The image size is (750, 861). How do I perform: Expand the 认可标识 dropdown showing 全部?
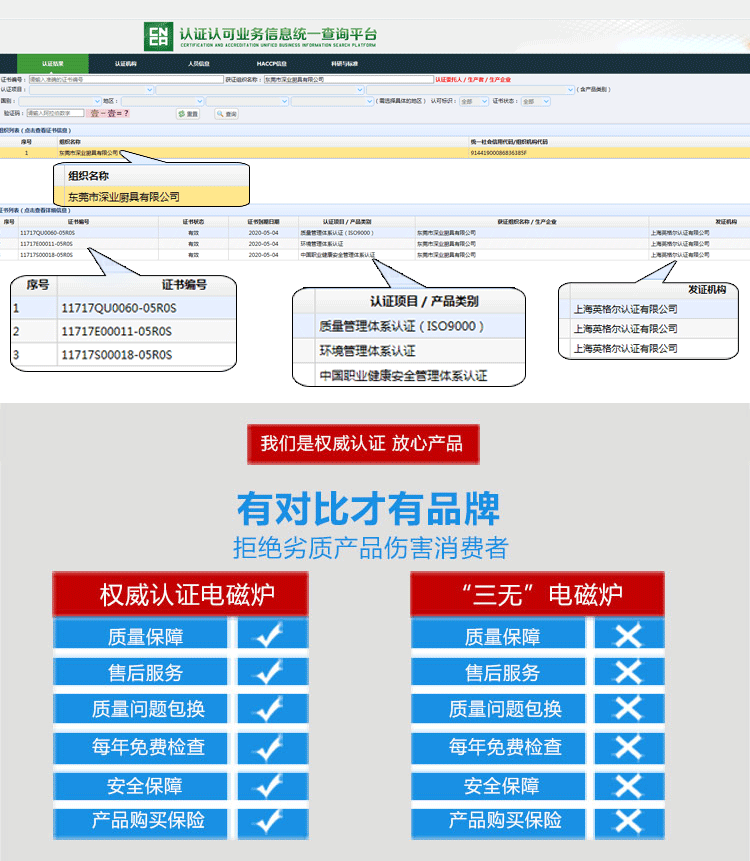click(474, 101)
